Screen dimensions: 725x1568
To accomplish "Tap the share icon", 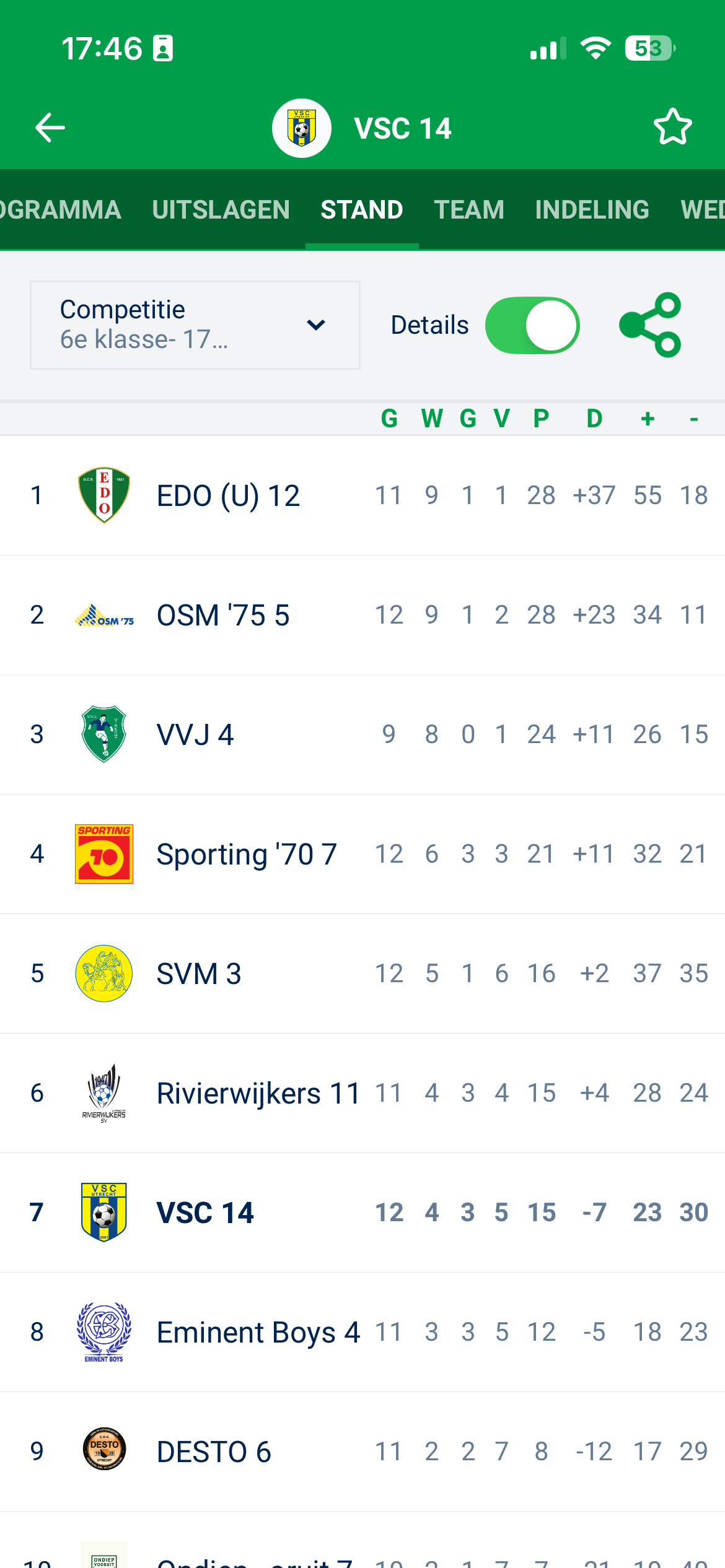I will (651, 325).
